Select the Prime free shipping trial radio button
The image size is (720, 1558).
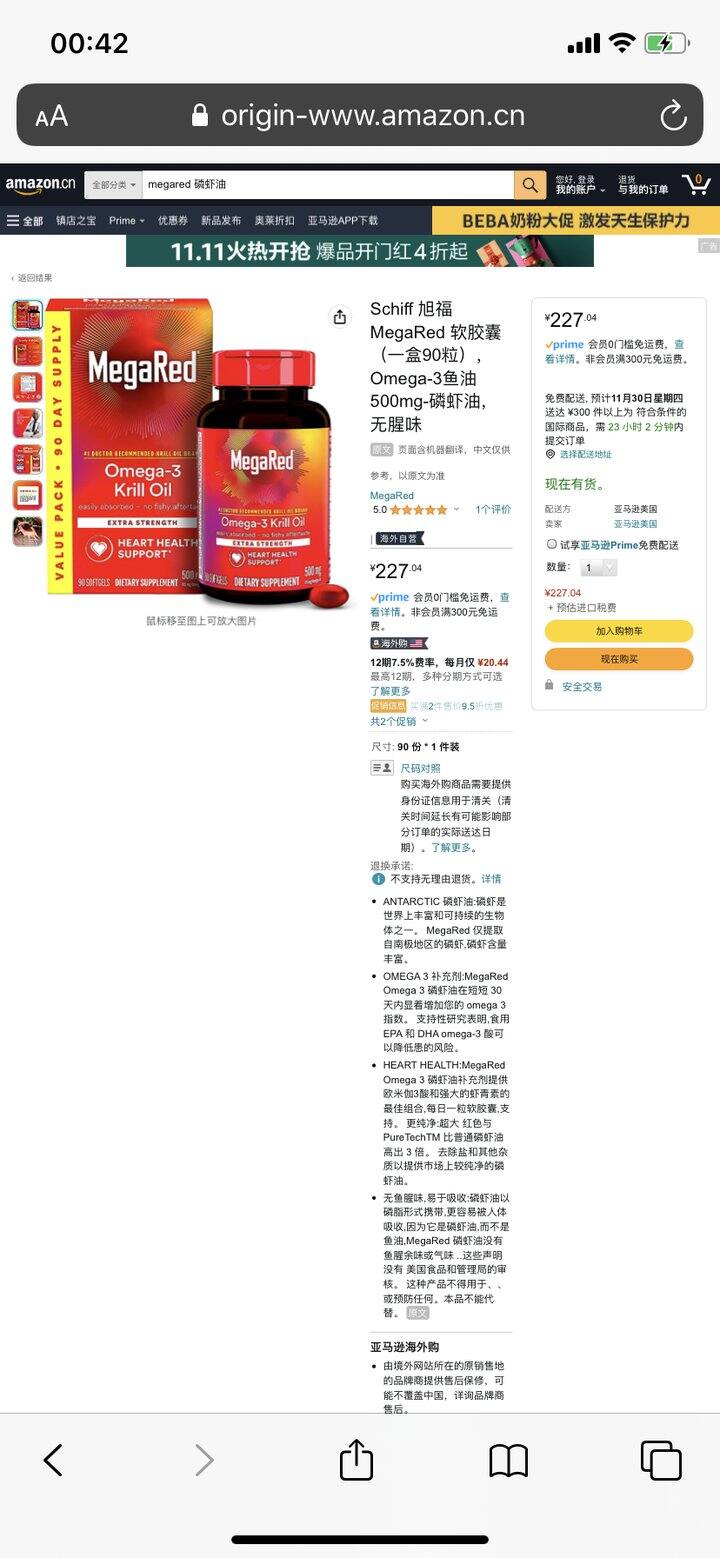coord(552,544)
